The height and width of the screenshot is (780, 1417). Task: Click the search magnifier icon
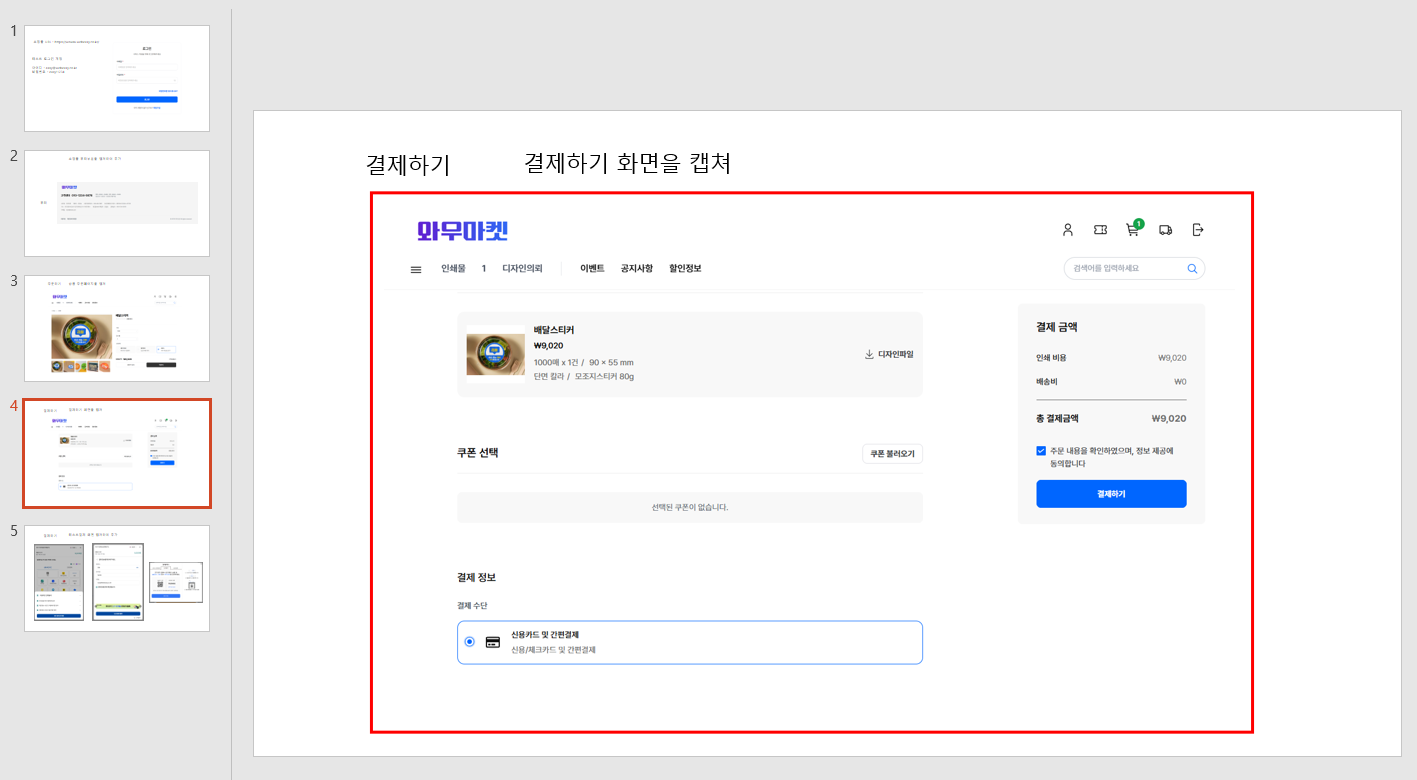(x=1191, y=269)
